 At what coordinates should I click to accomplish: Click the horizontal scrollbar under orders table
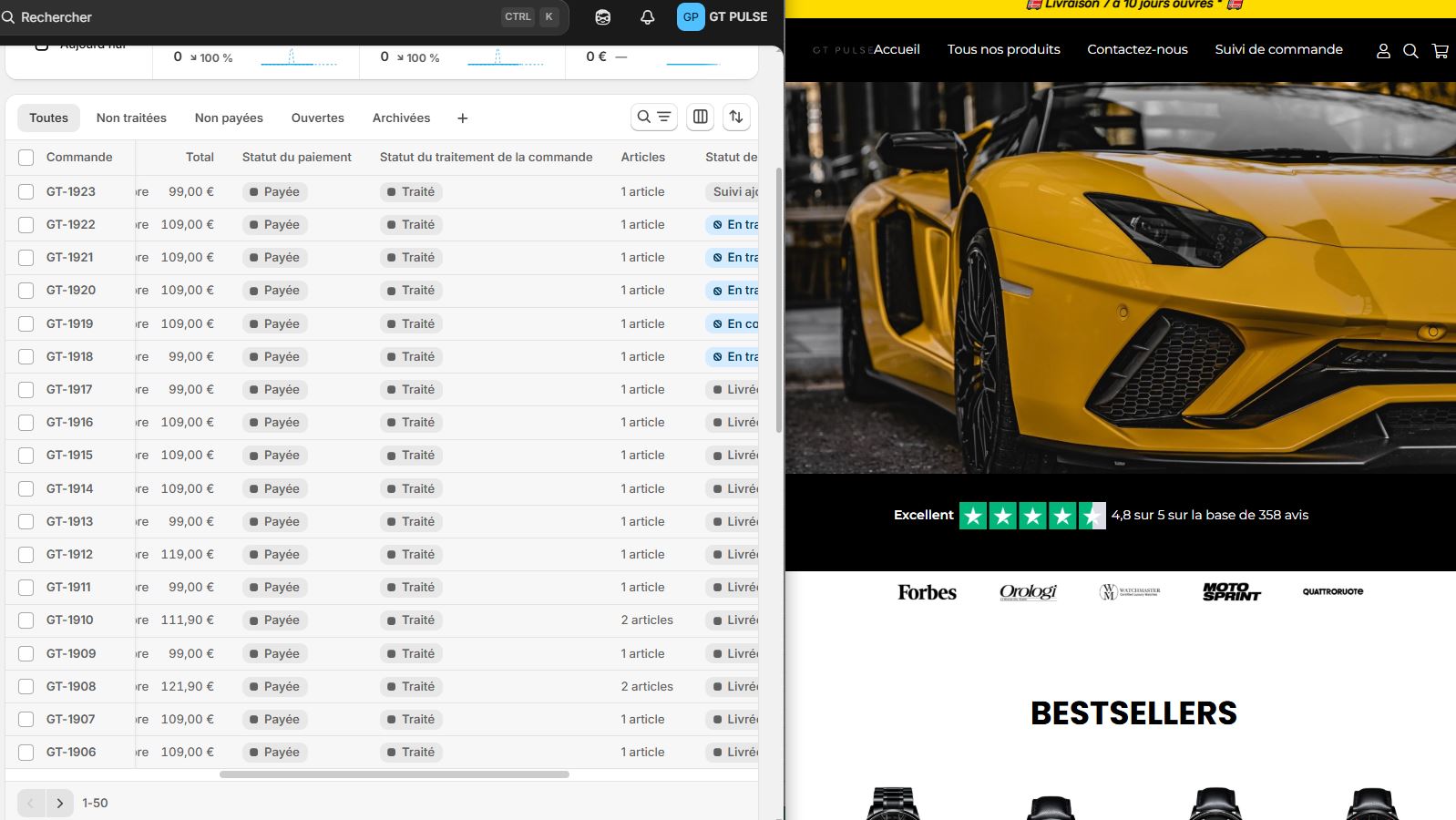[394, 774]
